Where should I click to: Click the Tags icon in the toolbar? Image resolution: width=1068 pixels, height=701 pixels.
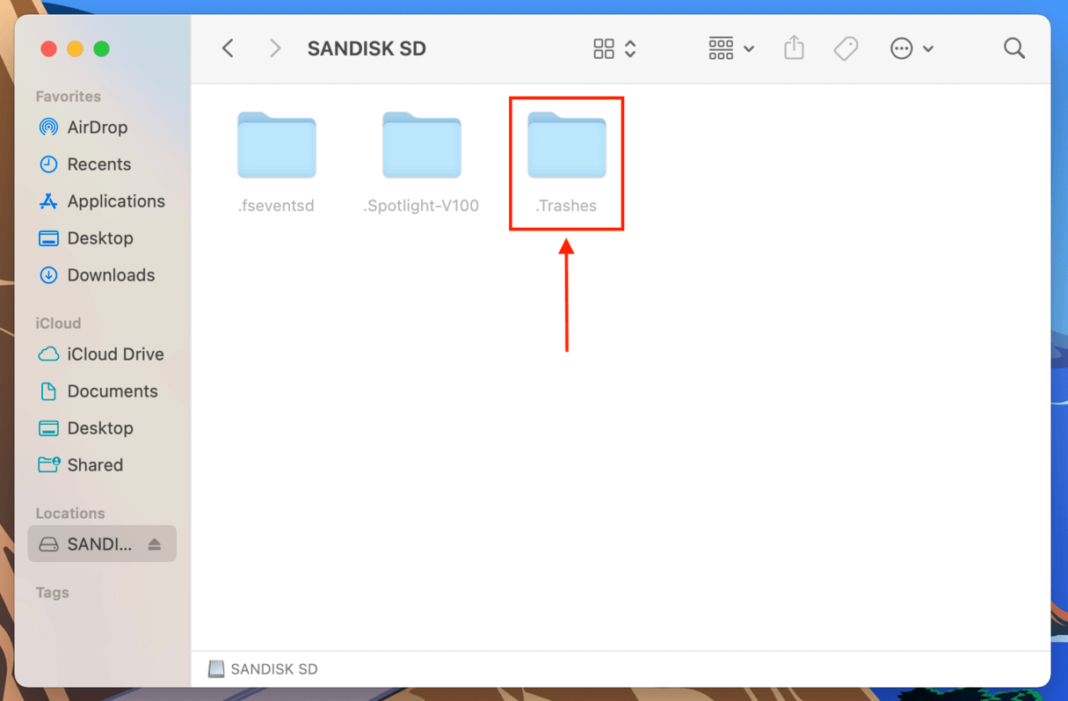pyautogui.click(x=846, y=48)
